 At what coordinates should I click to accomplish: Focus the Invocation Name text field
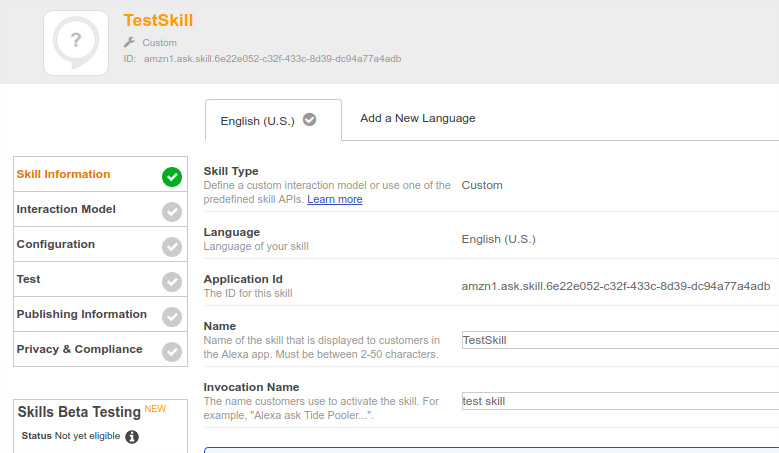tap(620, 401)
